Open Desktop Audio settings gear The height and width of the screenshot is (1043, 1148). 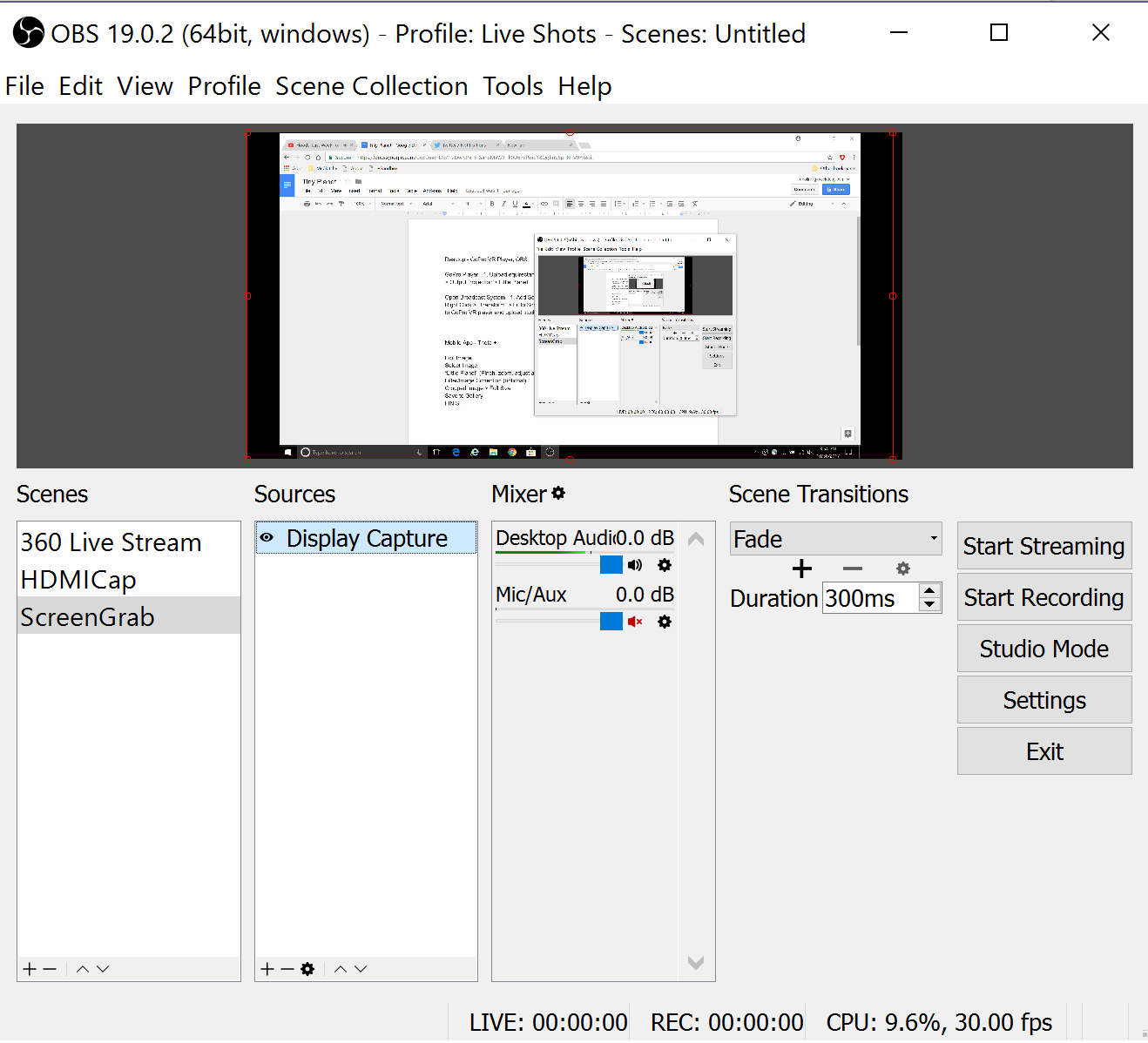(665, 565)
